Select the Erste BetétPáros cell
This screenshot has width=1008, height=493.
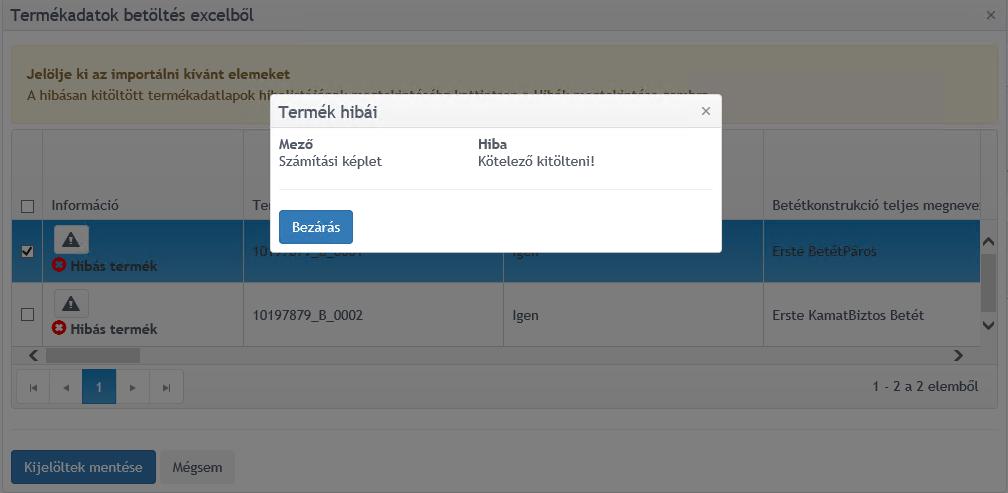[x=872, y=252]
